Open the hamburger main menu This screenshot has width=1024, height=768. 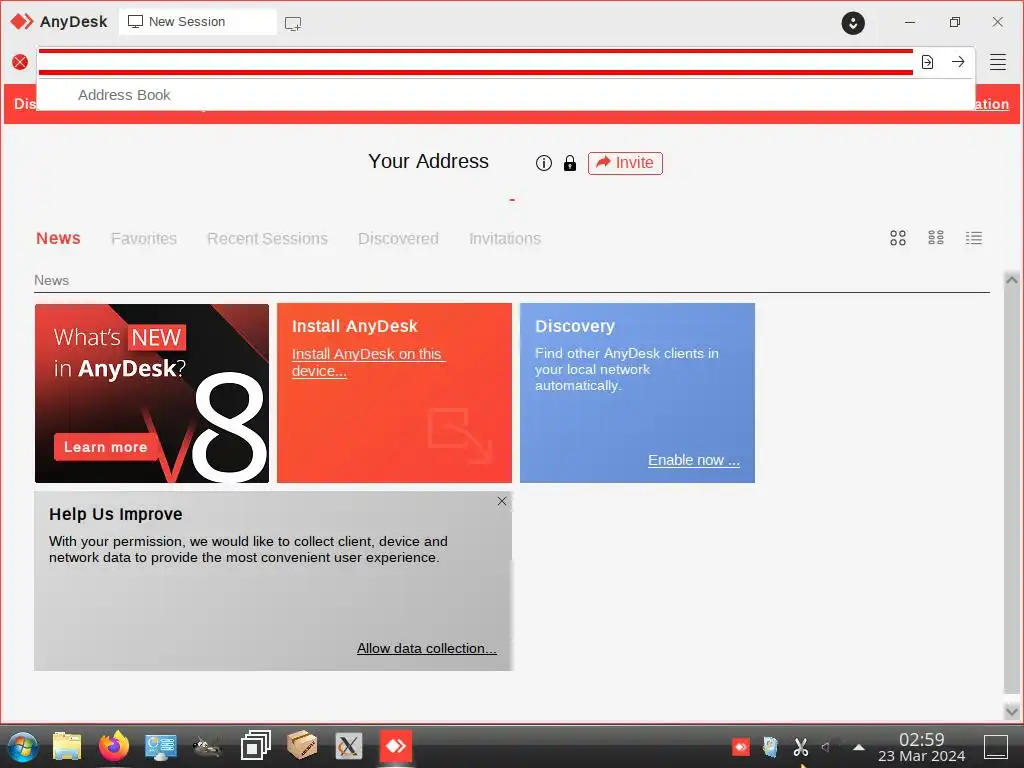pos(997,62)
